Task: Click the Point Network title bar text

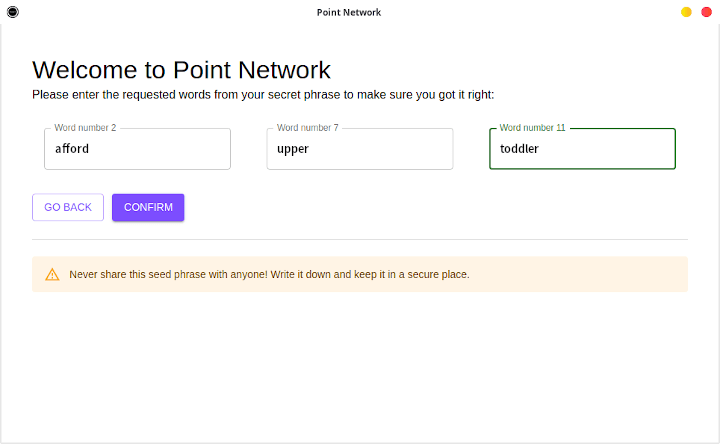Action: click(x=348, y=13)
